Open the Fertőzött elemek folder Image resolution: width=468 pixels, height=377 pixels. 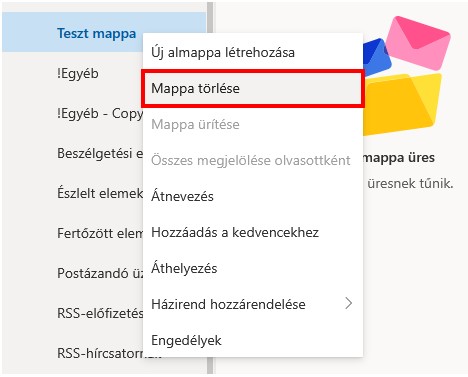100,233
